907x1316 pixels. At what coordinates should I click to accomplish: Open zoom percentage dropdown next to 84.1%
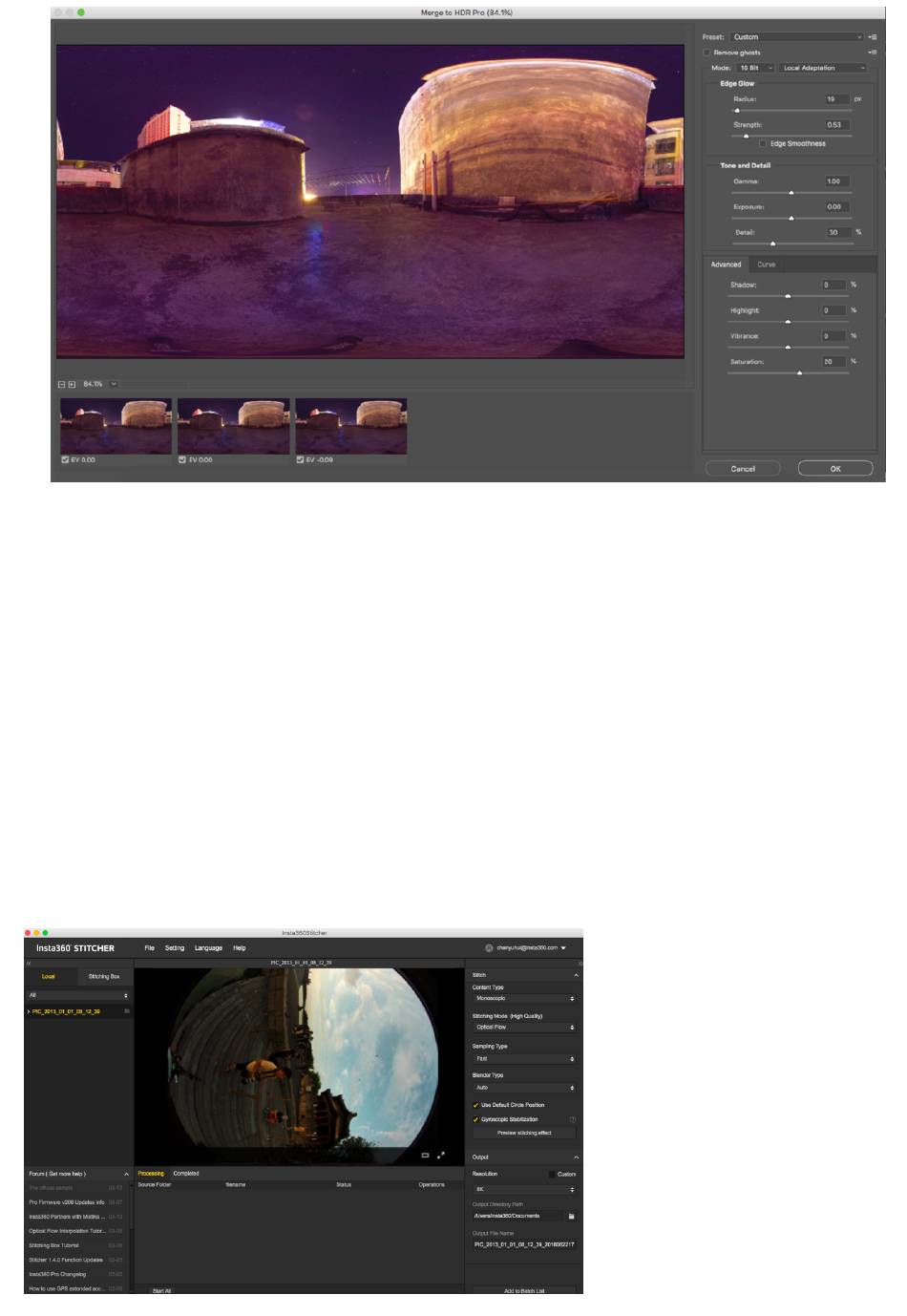[114, 384]
